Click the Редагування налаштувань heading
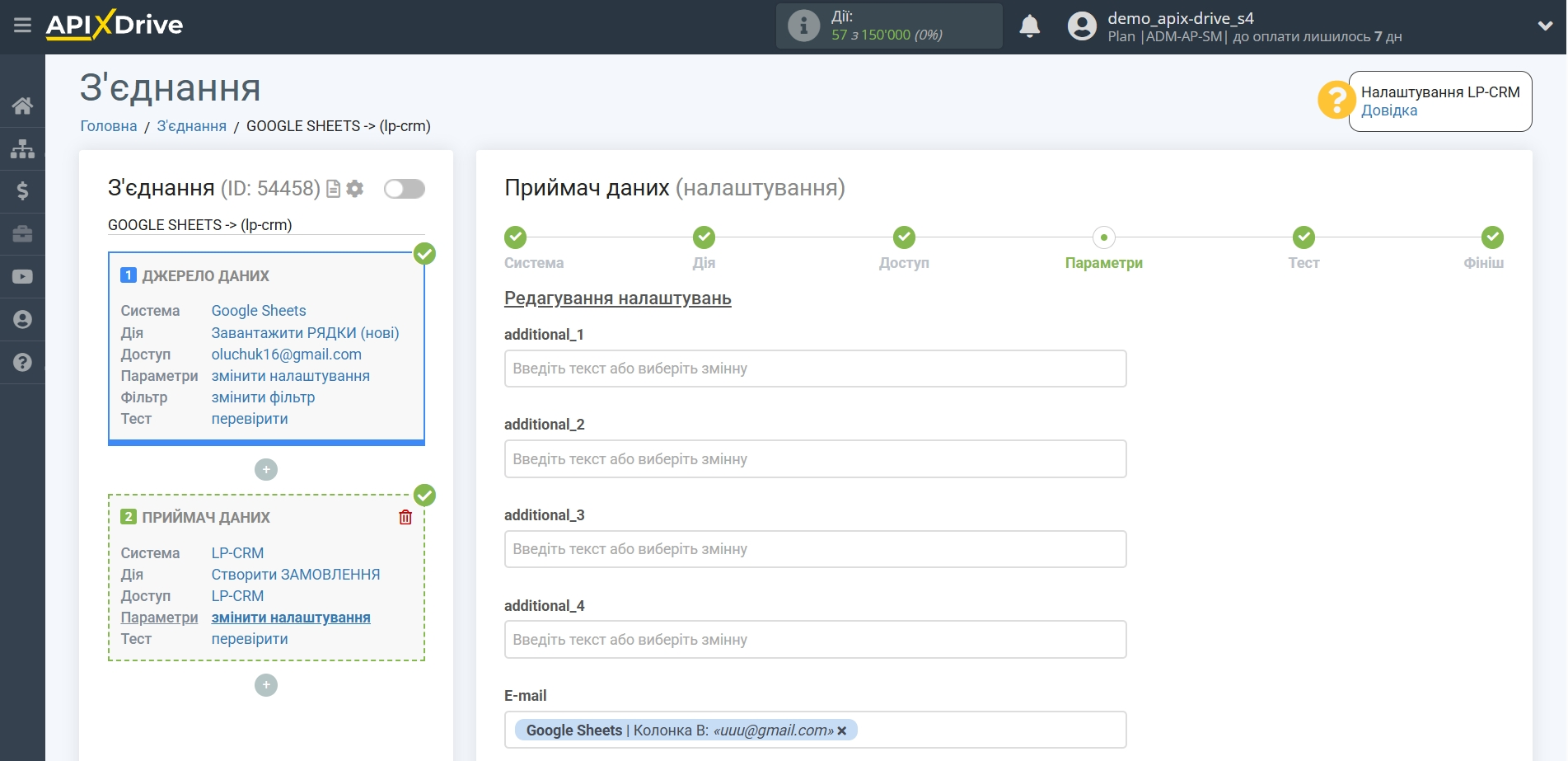The height and width of the screenshot is (761, 1568). tap(618, 298)
